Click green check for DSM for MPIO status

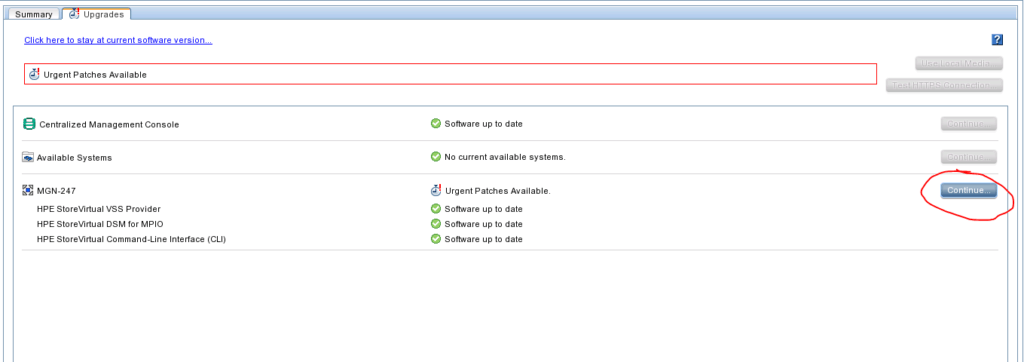click(436, 223)
